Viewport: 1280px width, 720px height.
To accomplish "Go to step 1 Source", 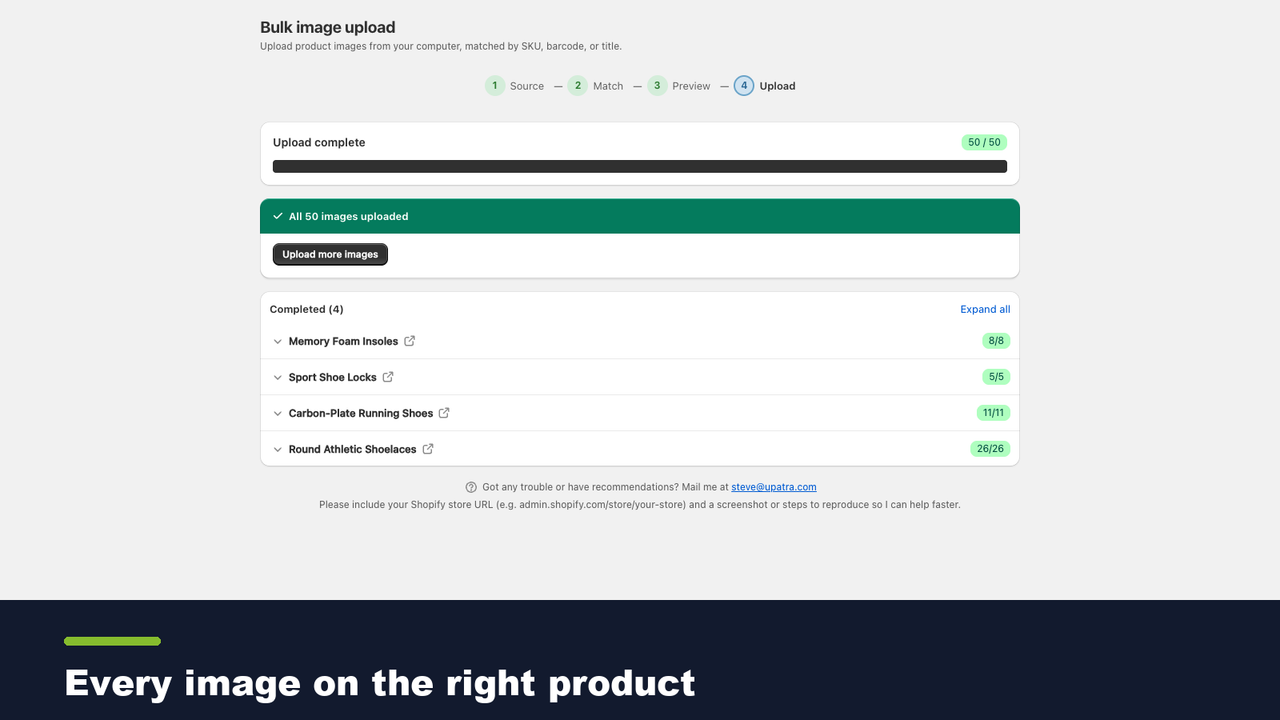I will [x=515, y=86].
